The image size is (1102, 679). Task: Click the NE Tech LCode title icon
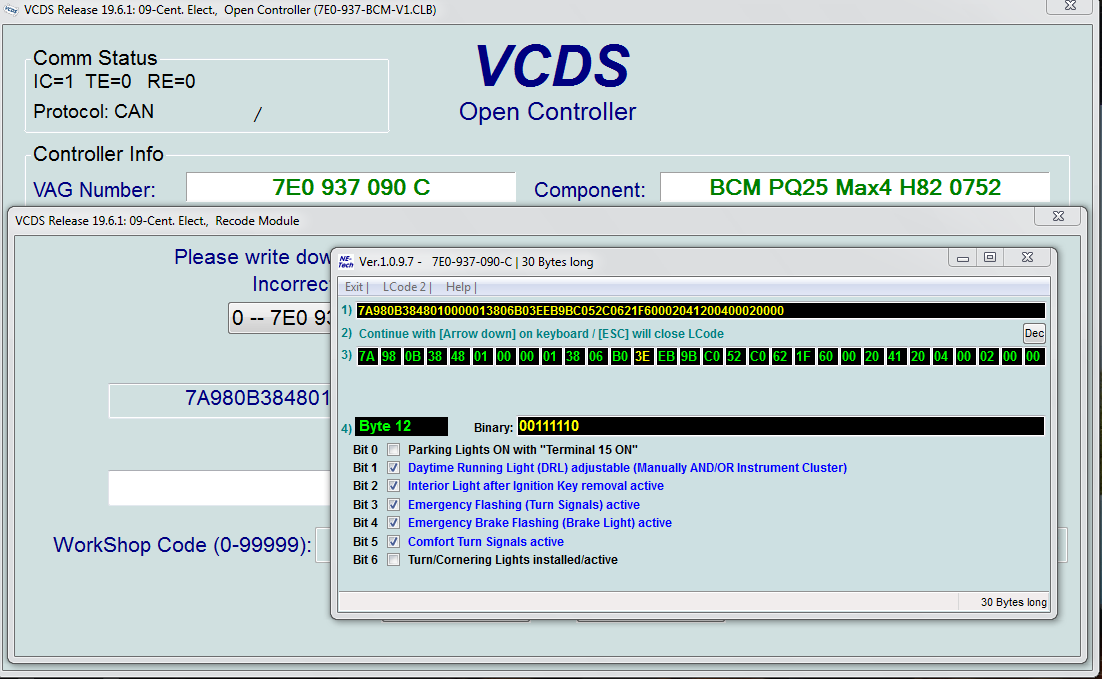click(346, 261)
